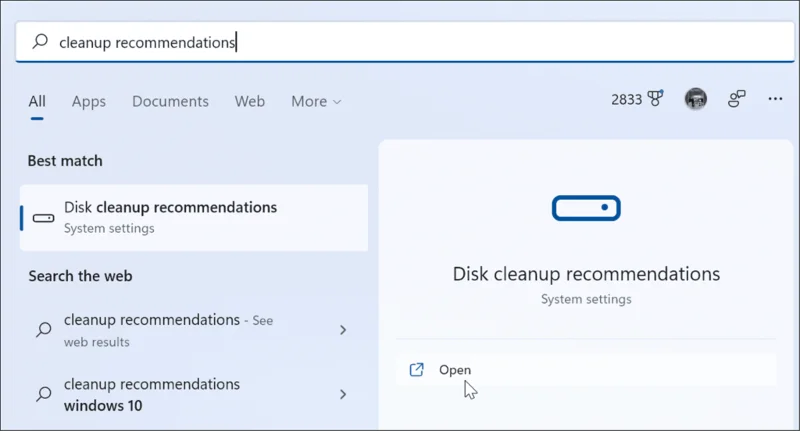This screenshot has width=800, height=431.
Task: Click search icon beside 'See web results' suggestion
Action: pos(44,329)
